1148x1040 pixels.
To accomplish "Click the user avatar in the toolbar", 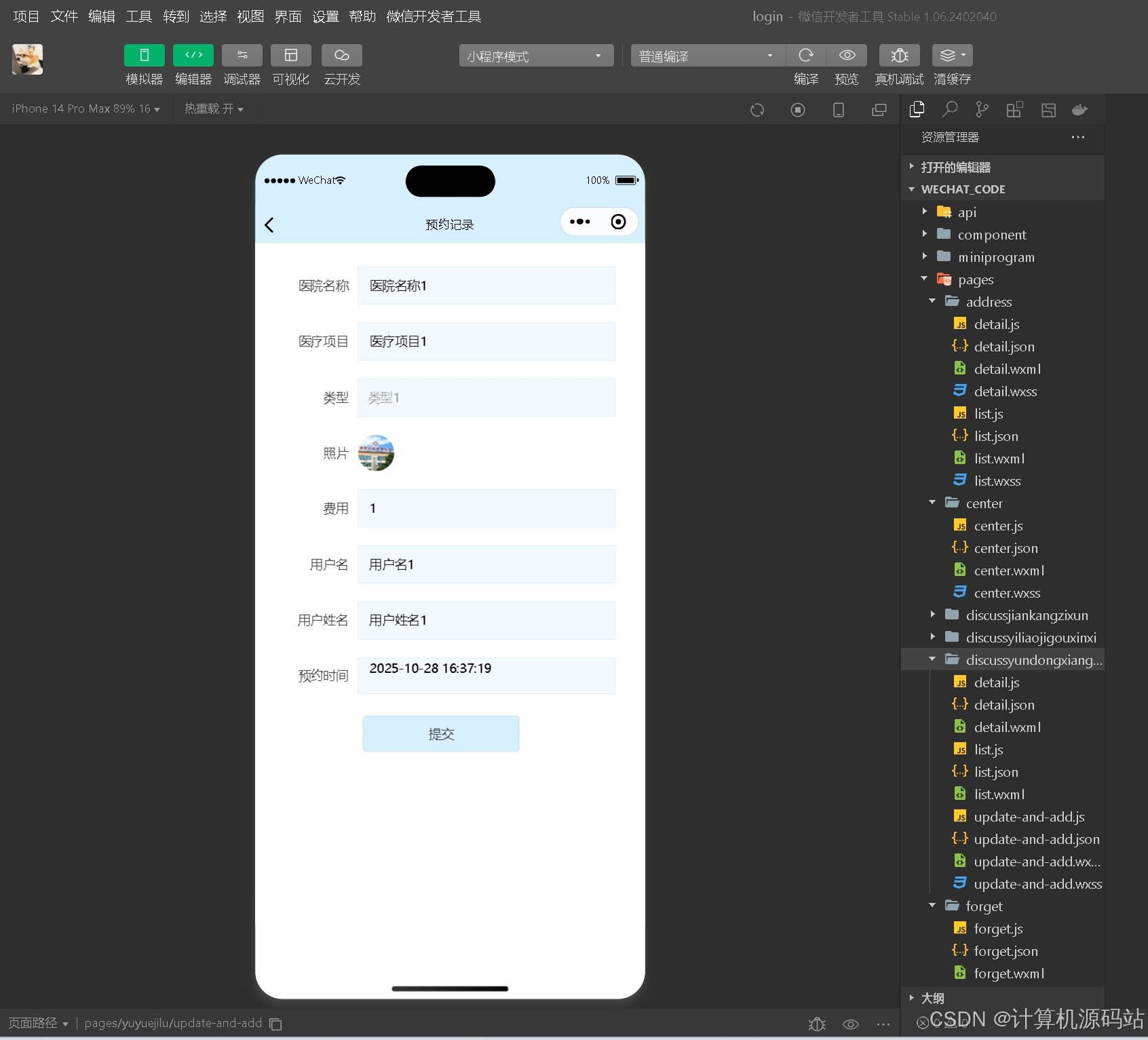I will [27, 59].
